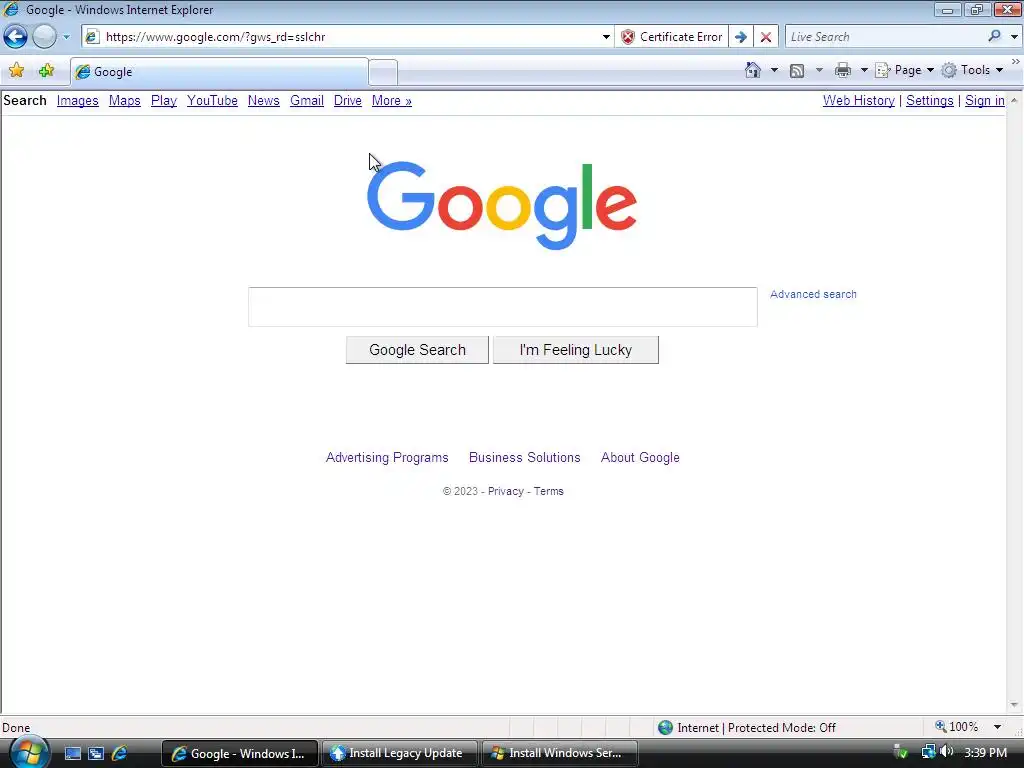1024x768 pixels.
Task: Open Web History link
Action: (859, 101)
